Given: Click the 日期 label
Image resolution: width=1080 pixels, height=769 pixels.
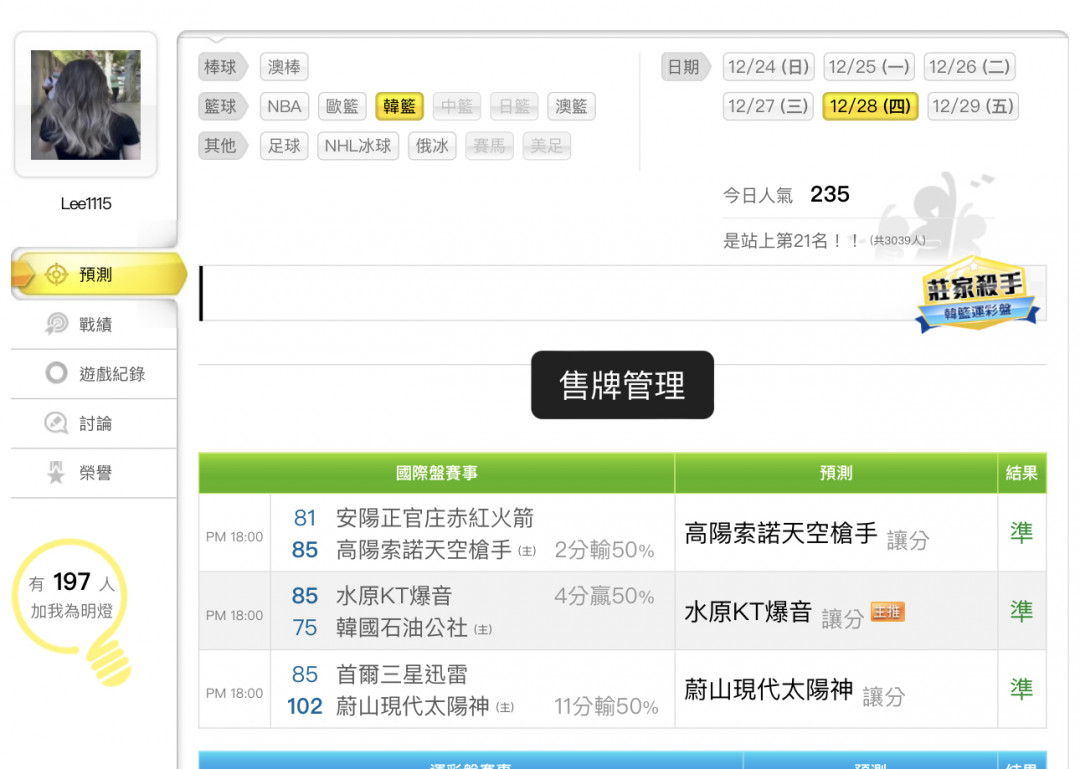Looking at the screenshot, I should coord(684,67).
